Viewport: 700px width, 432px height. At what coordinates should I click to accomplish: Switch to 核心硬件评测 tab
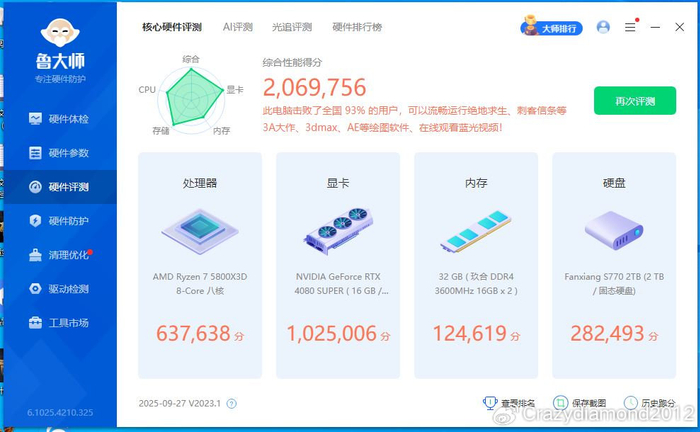(x=172, y=27)
